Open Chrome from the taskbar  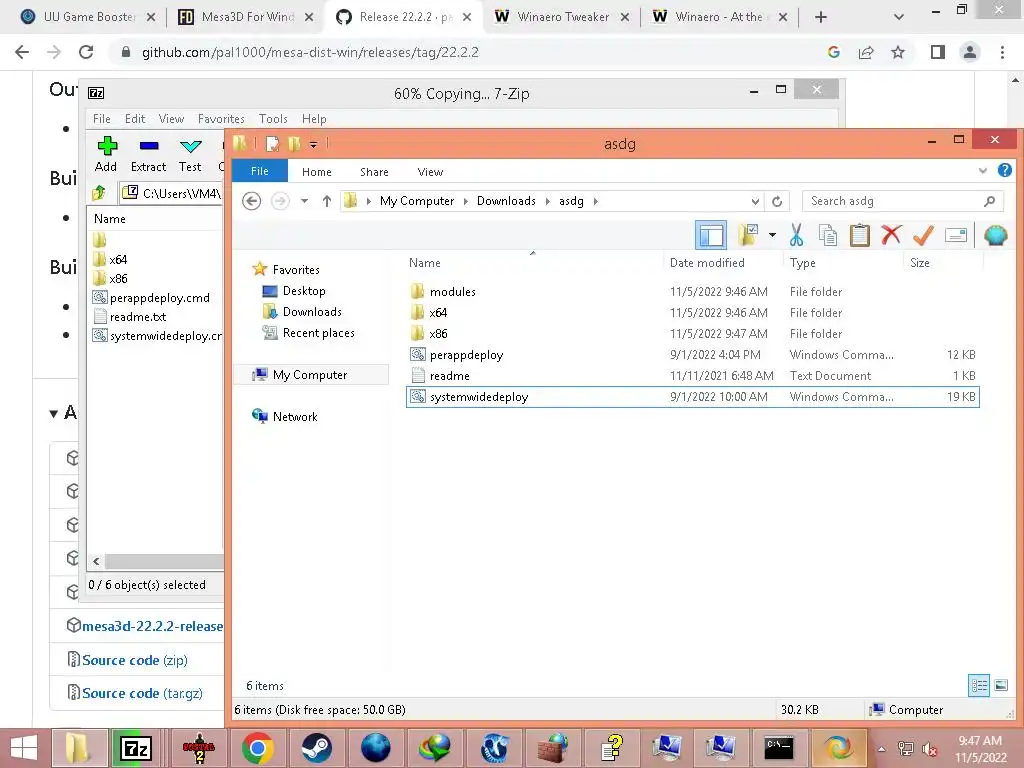pos(257,748)
